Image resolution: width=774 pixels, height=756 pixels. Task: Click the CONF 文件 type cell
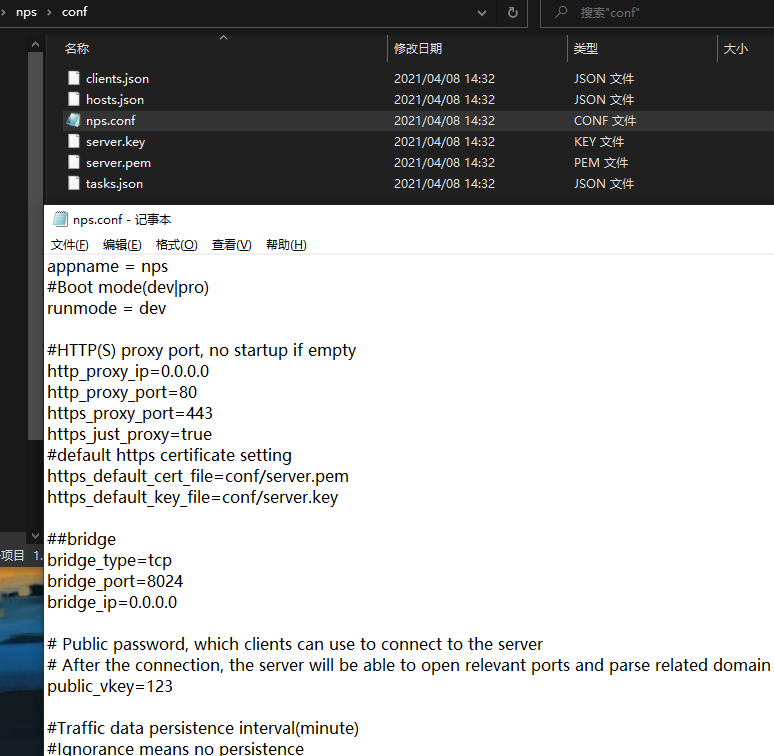[605, 120]
